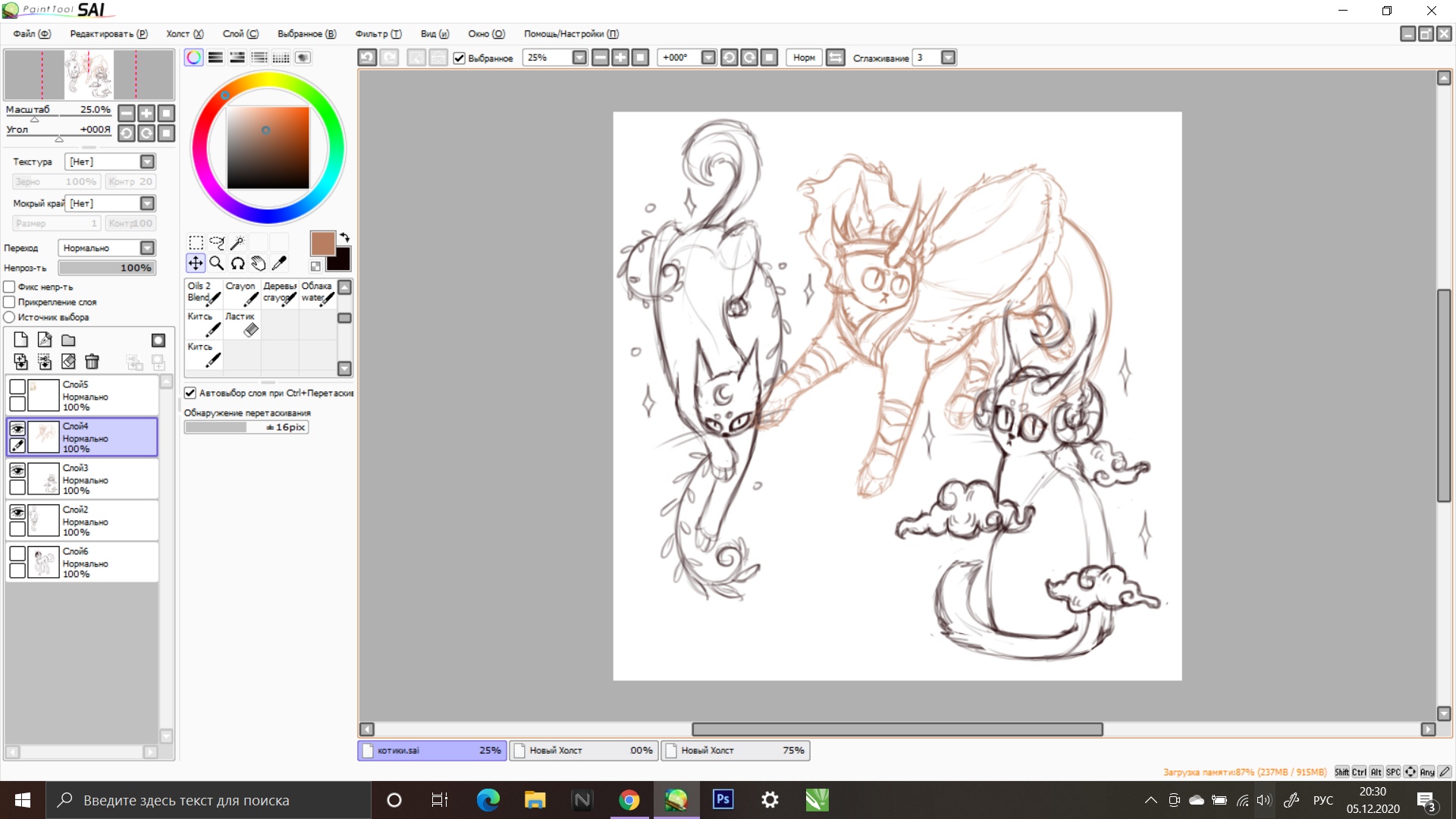
Task: Toggle Выбранное checkbox in top toolbar
Action: point(459,58)
